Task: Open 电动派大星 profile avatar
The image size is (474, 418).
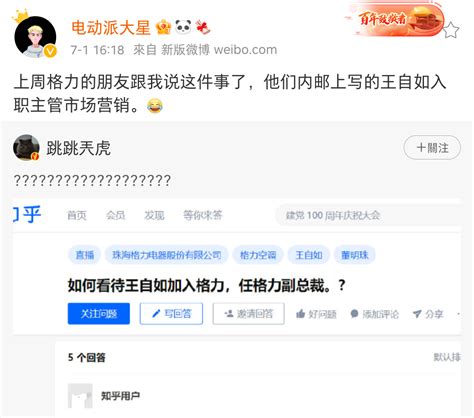Action: click(35, 37)
